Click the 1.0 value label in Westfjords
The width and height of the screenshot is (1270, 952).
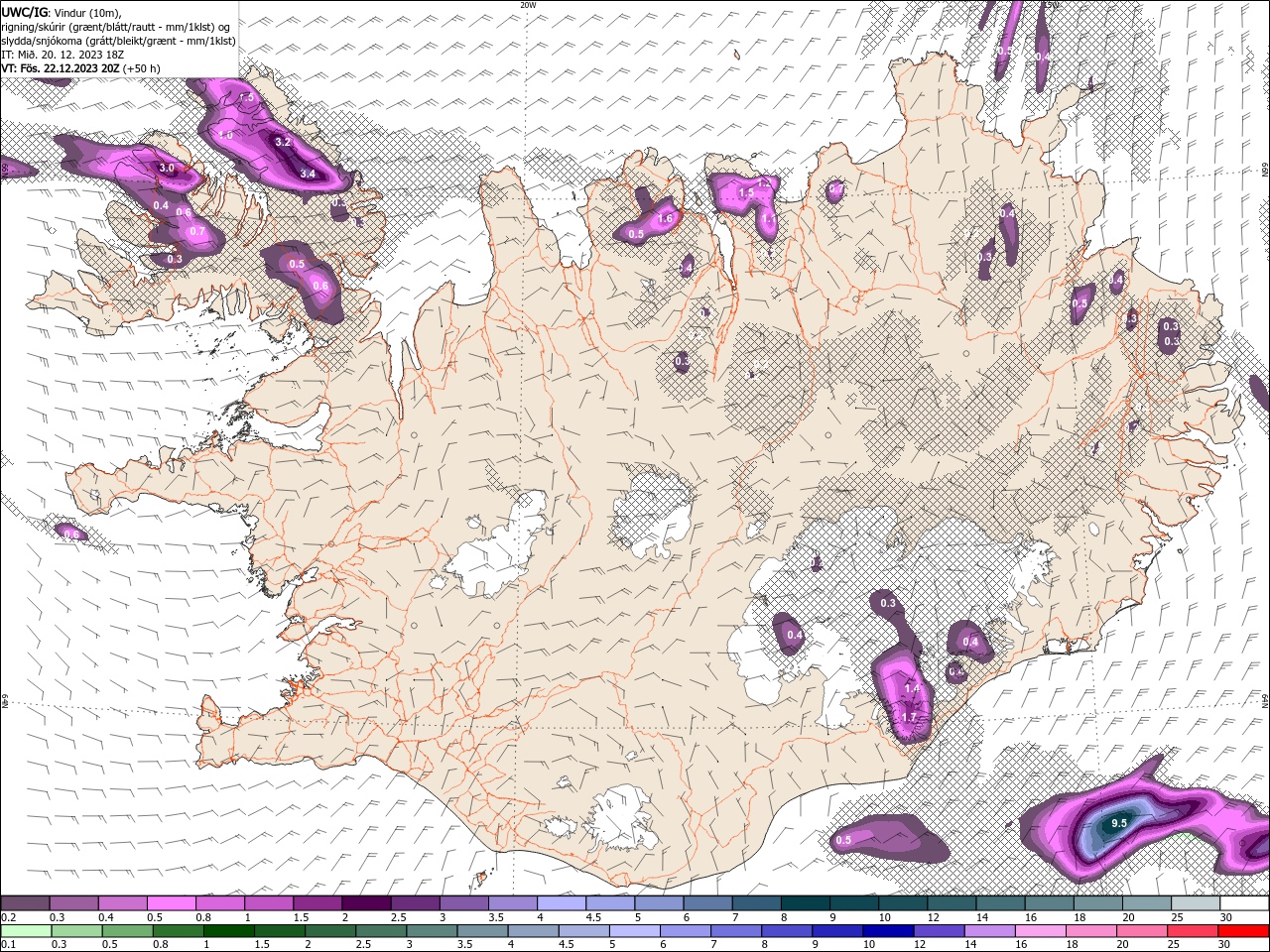[x=226, y=135]
